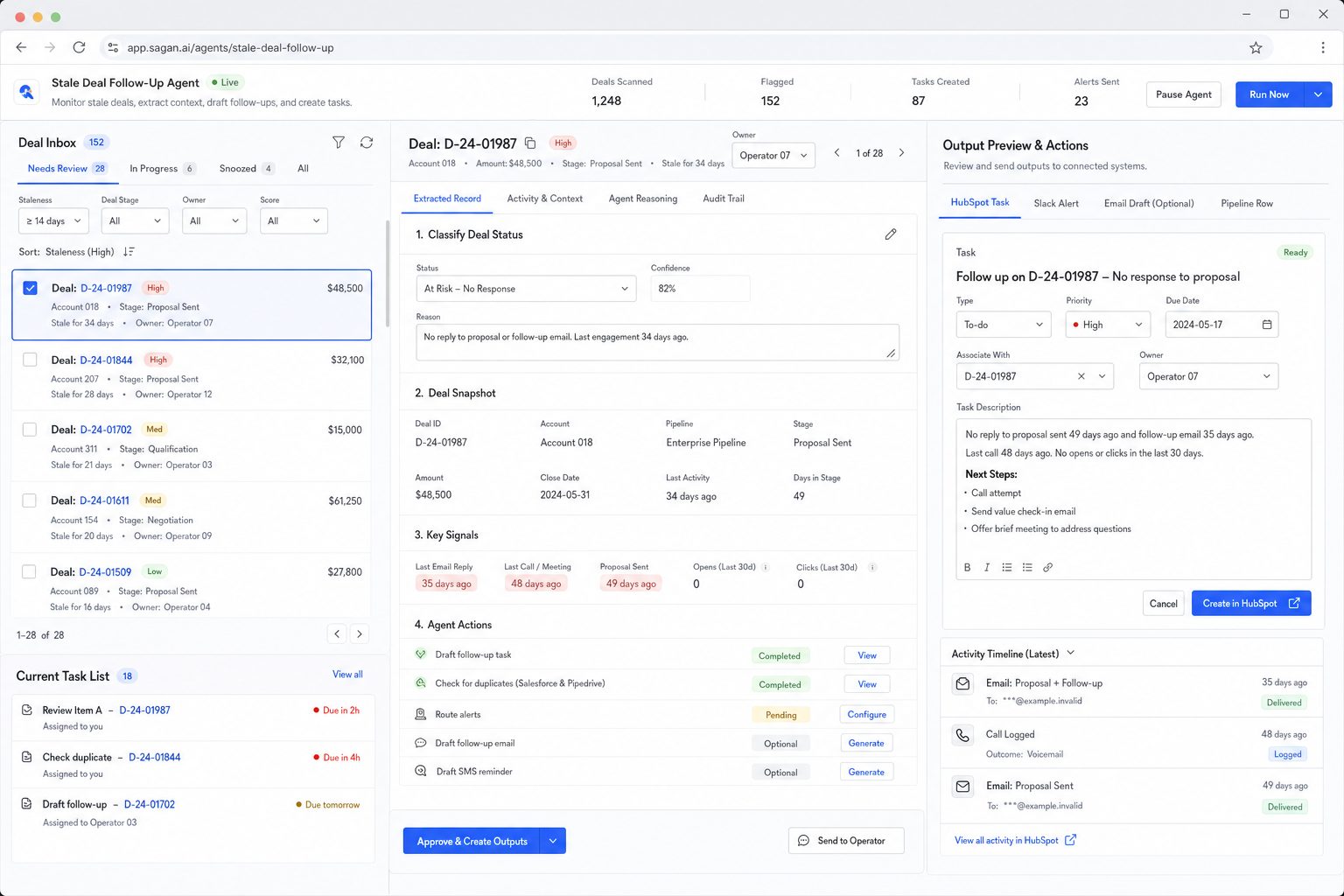1344x896 pixels.
Task: Clear the Associate With D-24-01987 value
Action: [1081, 376]
